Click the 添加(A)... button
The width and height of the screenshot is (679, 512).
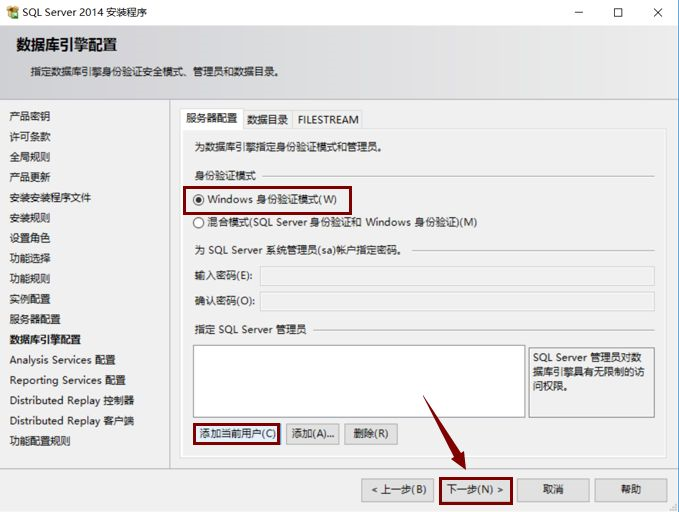313,434
